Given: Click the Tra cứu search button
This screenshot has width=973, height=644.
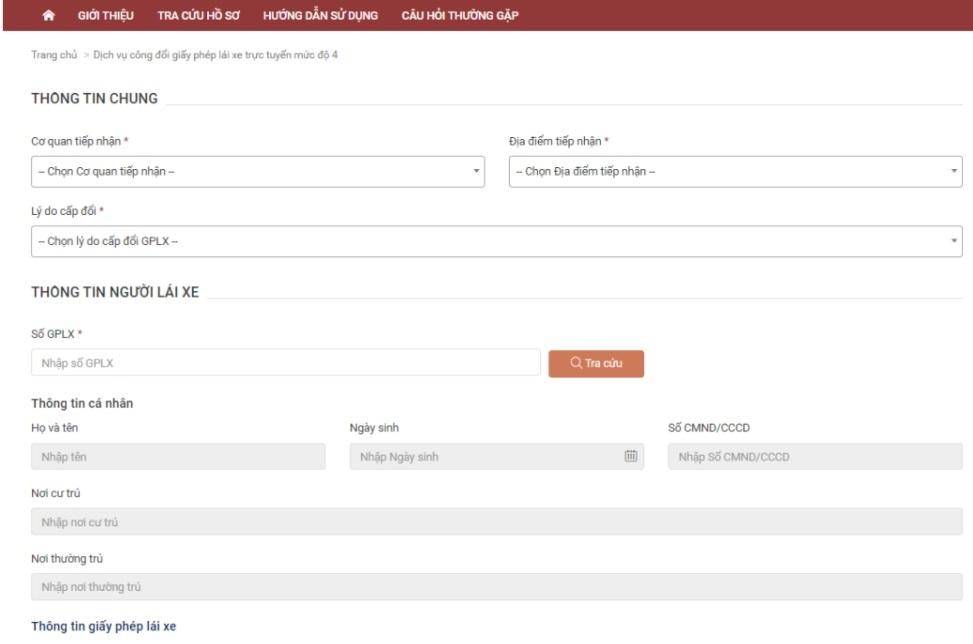Looking at the screenshot, I should [x=596, y=364].
